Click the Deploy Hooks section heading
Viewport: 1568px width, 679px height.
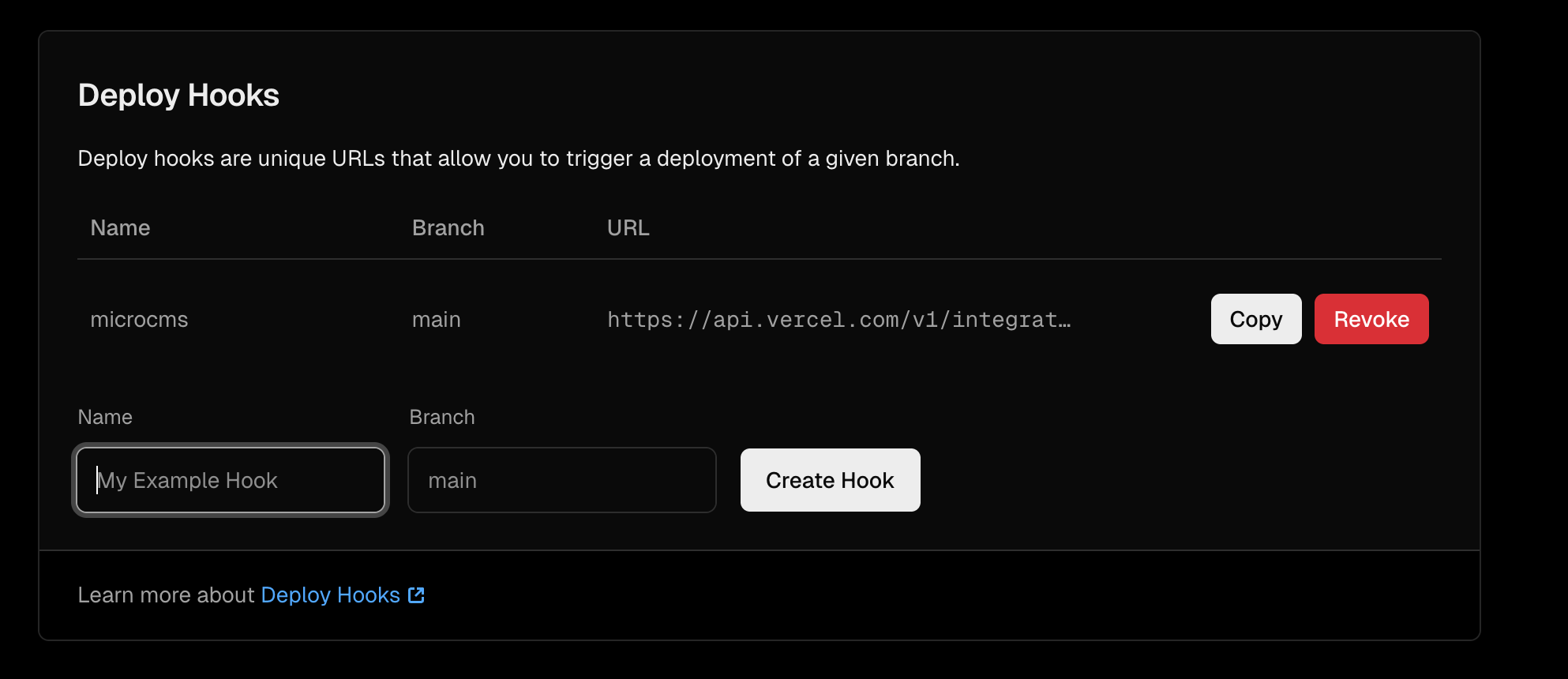(178, 96)
